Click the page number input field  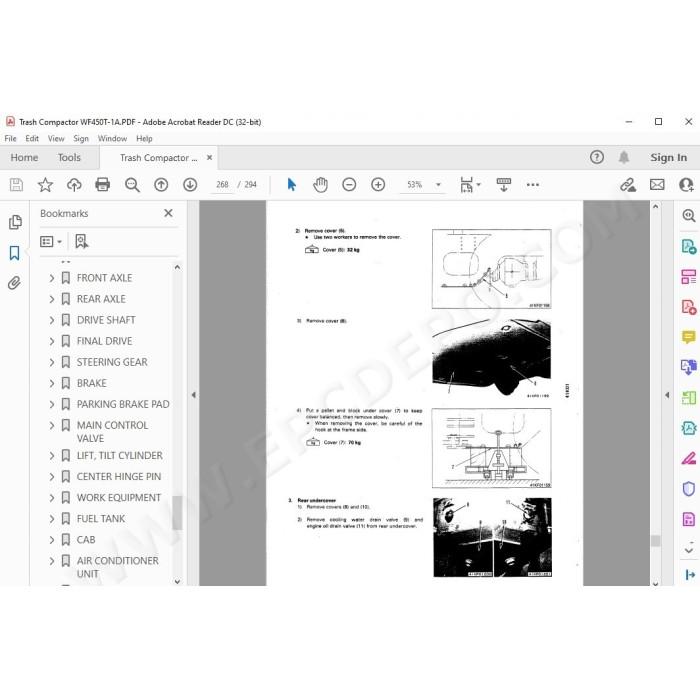tap(222, 184)
